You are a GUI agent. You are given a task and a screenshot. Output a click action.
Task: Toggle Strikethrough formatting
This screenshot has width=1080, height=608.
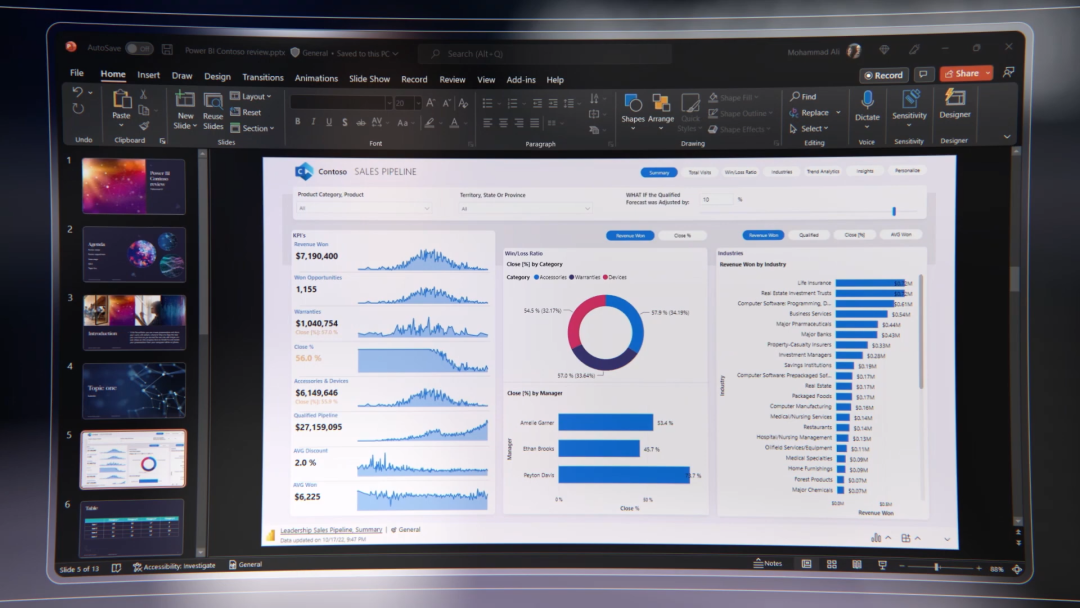[x=360, y=123]
